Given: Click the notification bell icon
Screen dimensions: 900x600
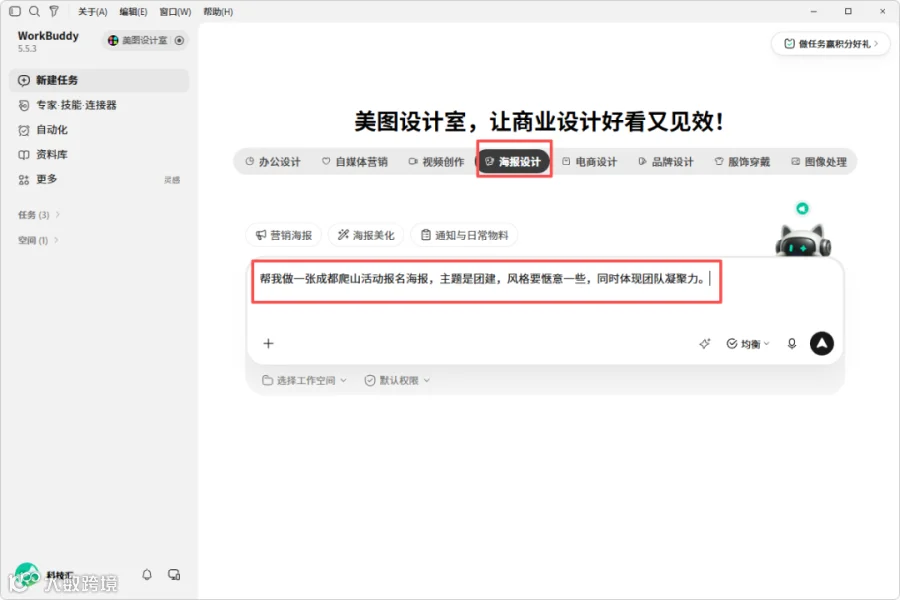Looking at the screenshot, I should tap(147, 574).
